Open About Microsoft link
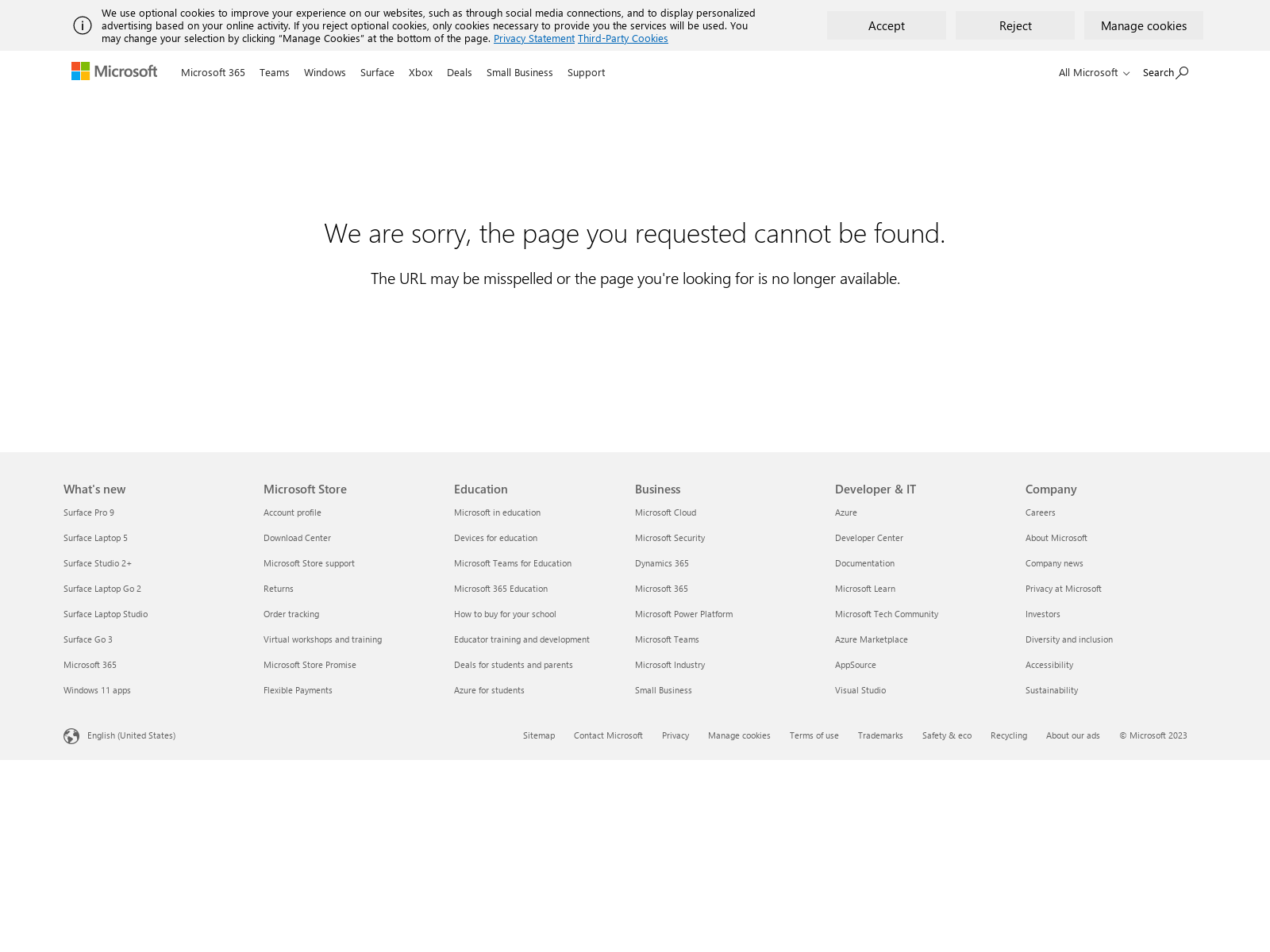 point(1056,538)
